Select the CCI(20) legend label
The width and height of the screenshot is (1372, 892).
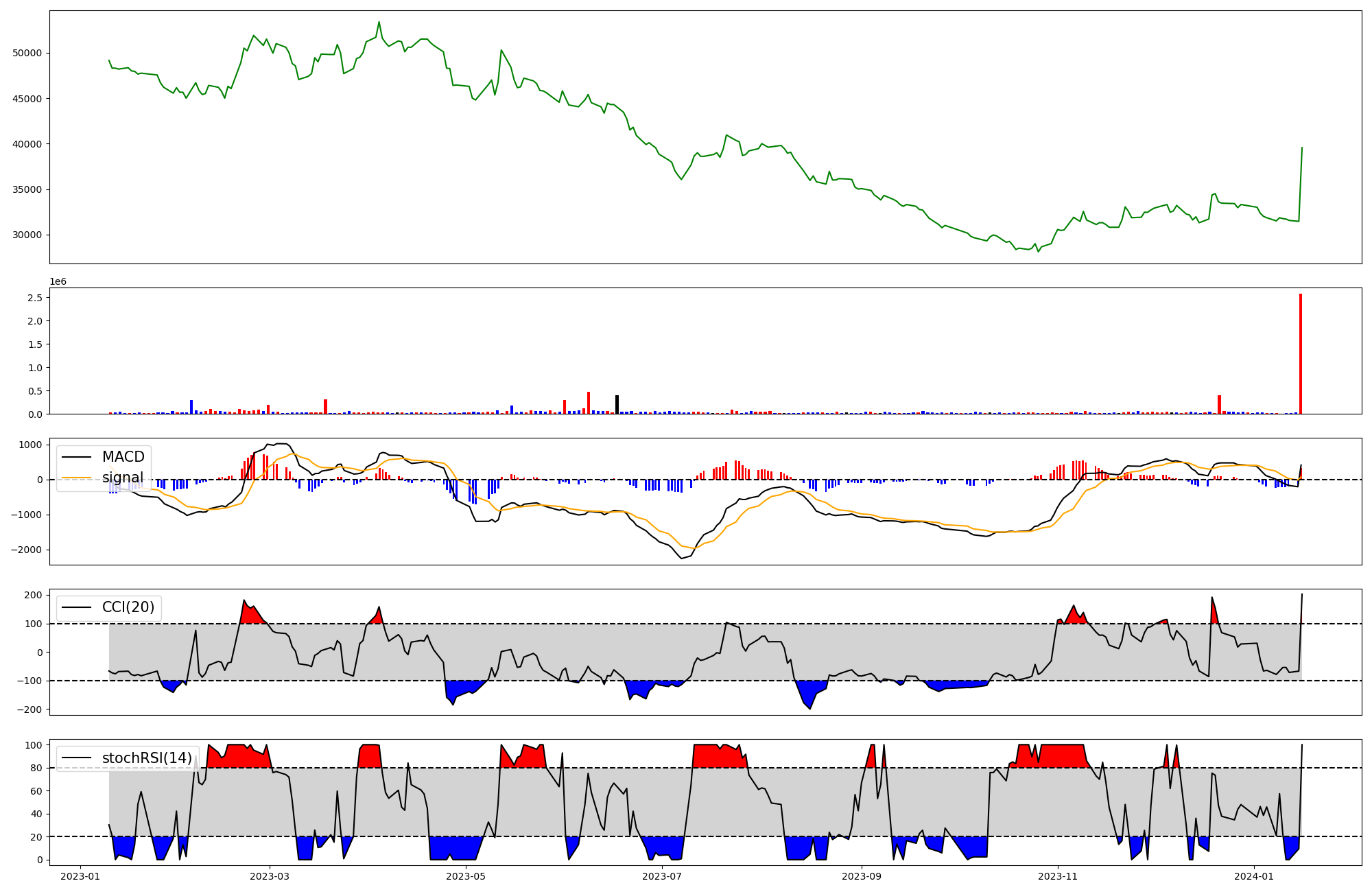[128, 607]
